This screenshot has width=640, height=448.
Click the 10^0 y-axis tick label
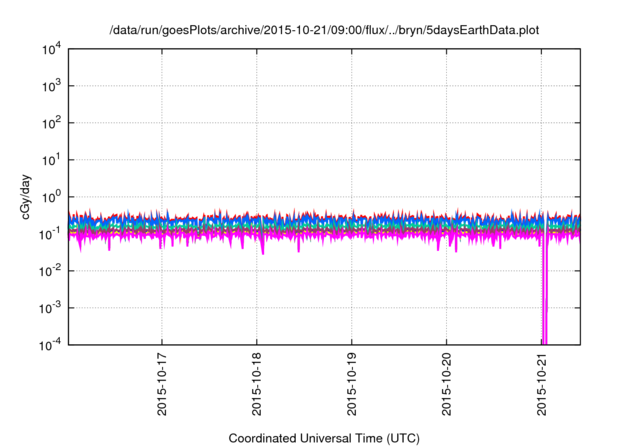[x=52, y=197]
